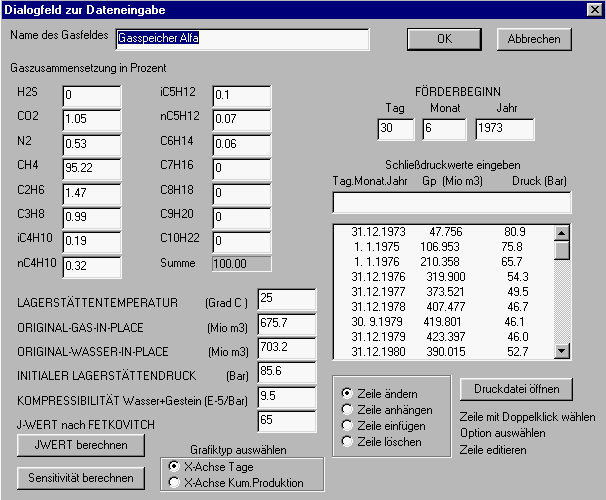The width and height of the screenshot is (606, 500).
Task: Click the Abbrechen button
Action: point(534,39)
